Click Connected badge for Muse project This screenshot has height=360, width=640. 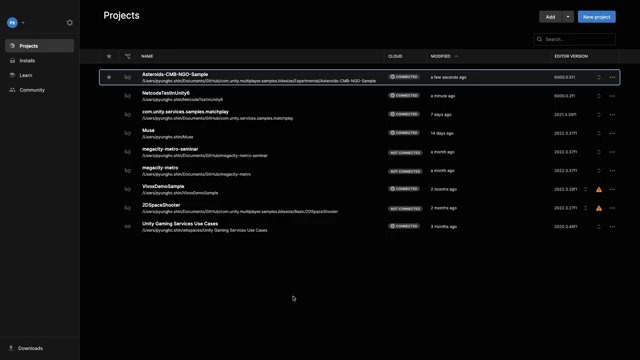pos(404,133)
